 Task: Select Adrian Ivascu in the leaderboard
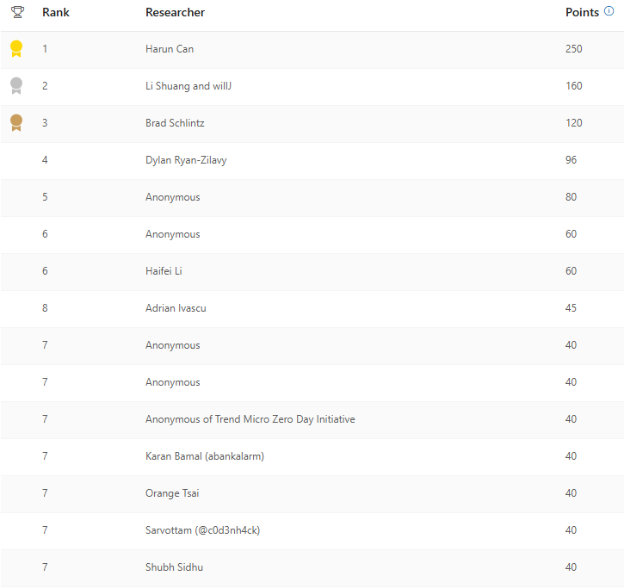[174, 308]
